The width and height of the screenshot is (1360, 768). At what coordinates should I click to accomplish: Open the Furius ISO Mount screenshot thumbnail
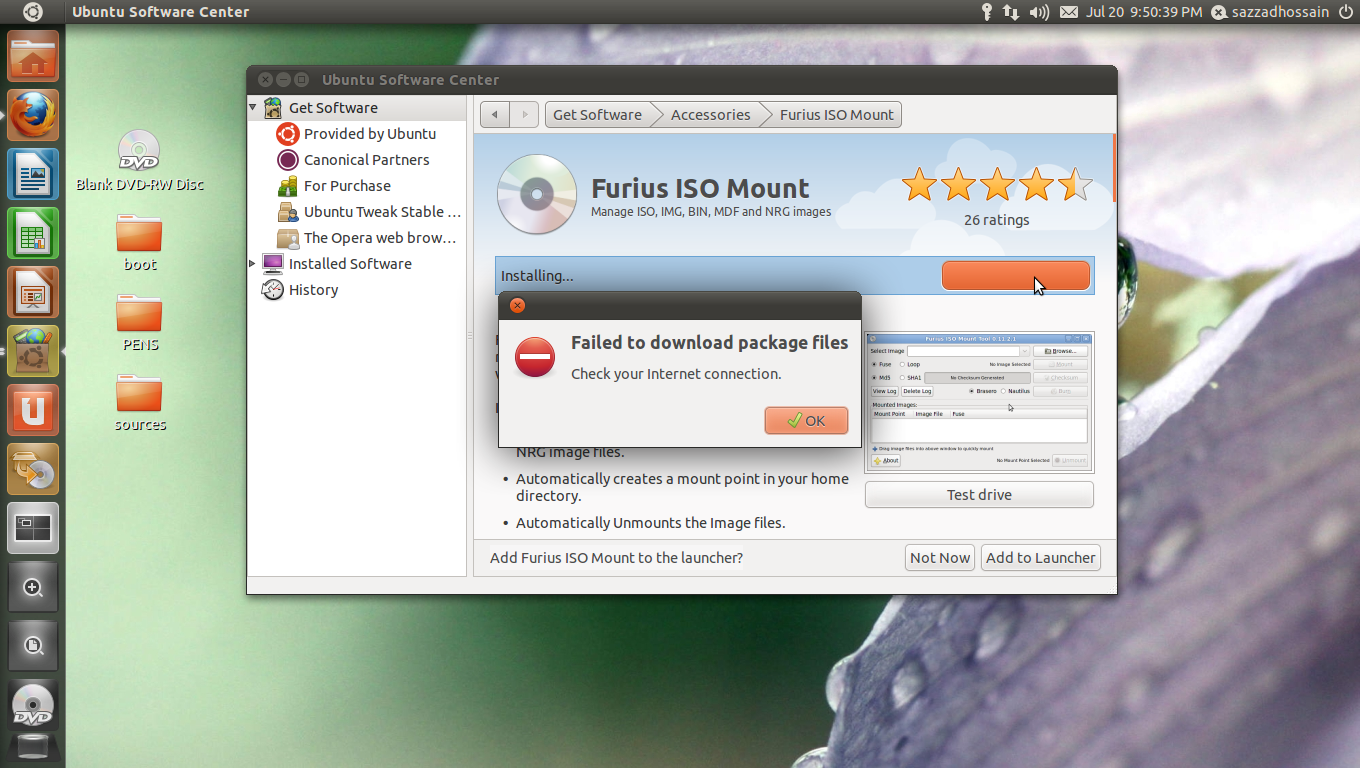coord(979,402)
